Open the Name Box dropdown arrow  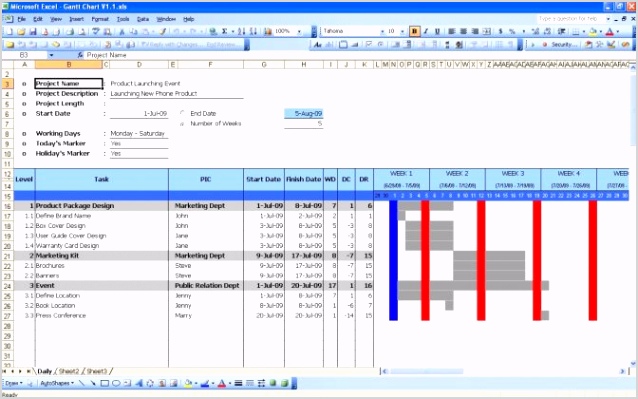(x=51, y=55)
